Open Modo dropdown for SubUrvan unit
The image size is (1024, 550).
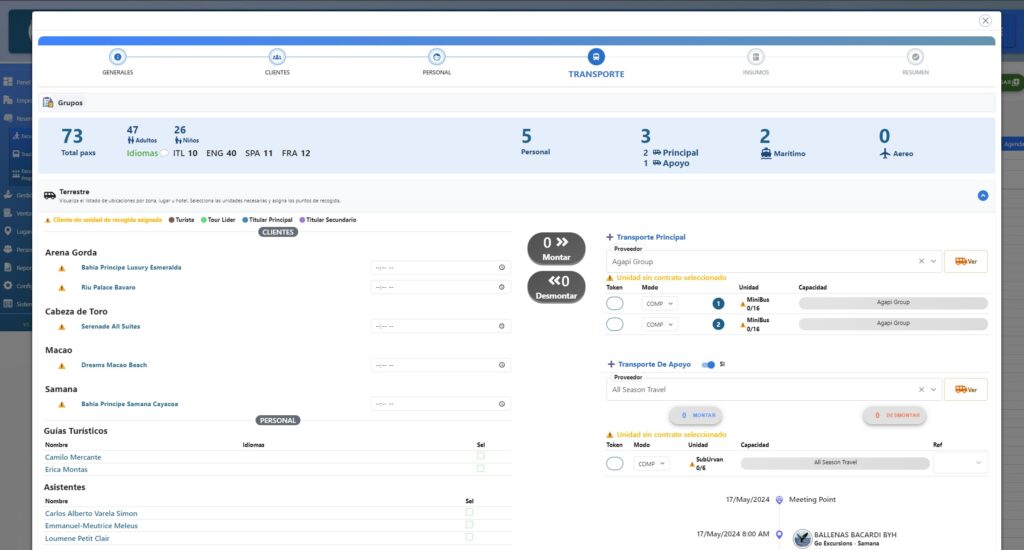(x=651, y=463)
